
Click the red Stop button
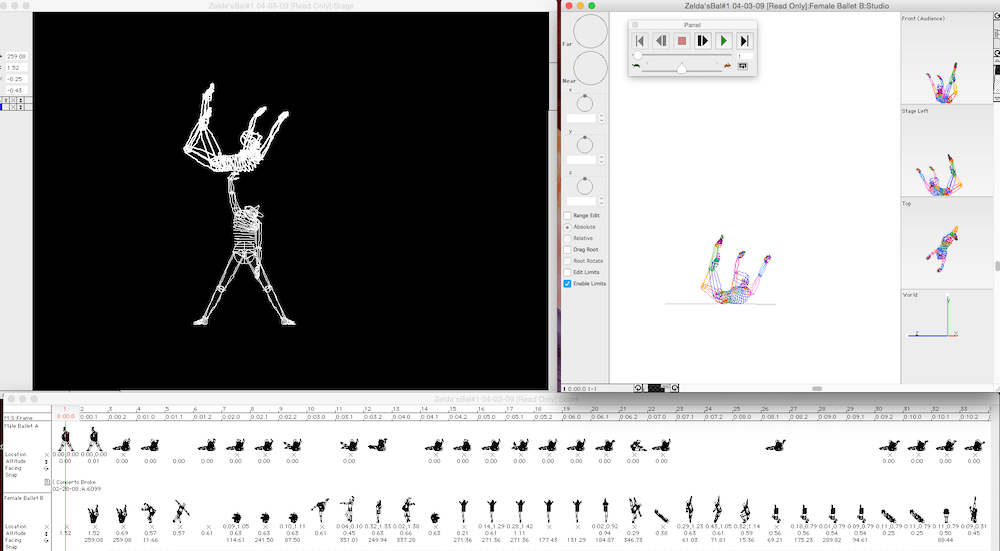[682, 41]
